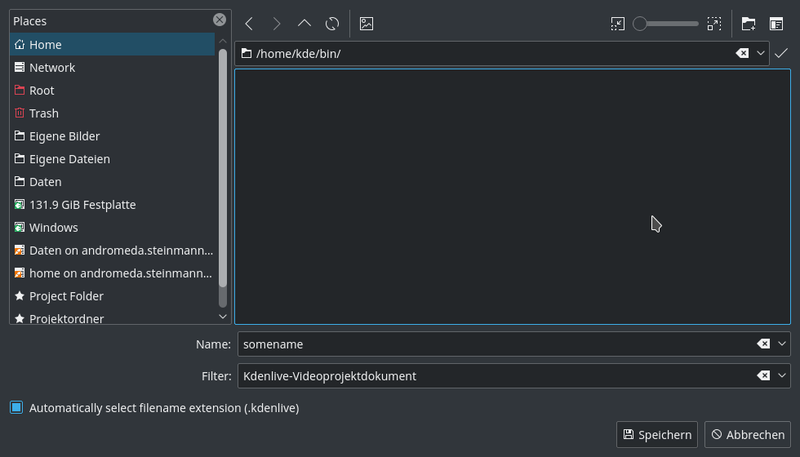
Task: Confirm path with checkmark button
Action: [781, 53]
